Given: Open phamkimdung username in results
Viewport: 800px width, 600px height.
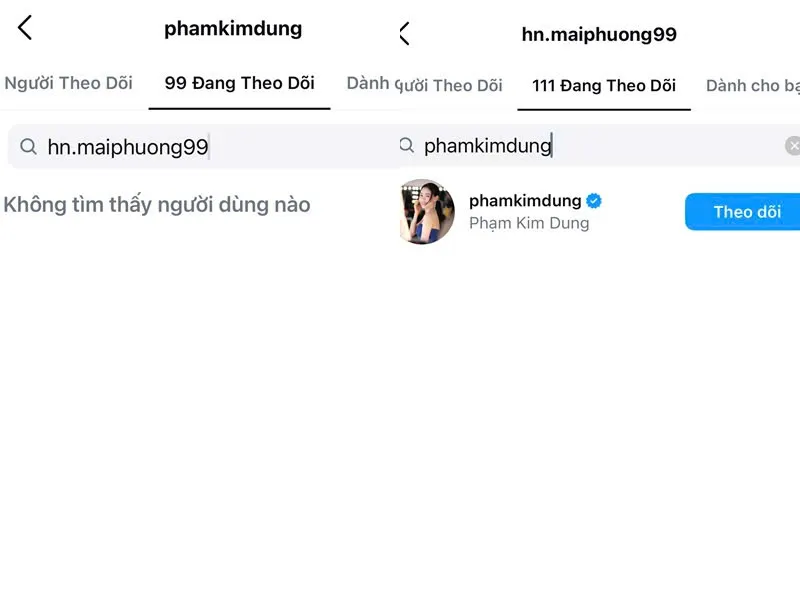Looking at the screenshot, I should tap(525, 201).
